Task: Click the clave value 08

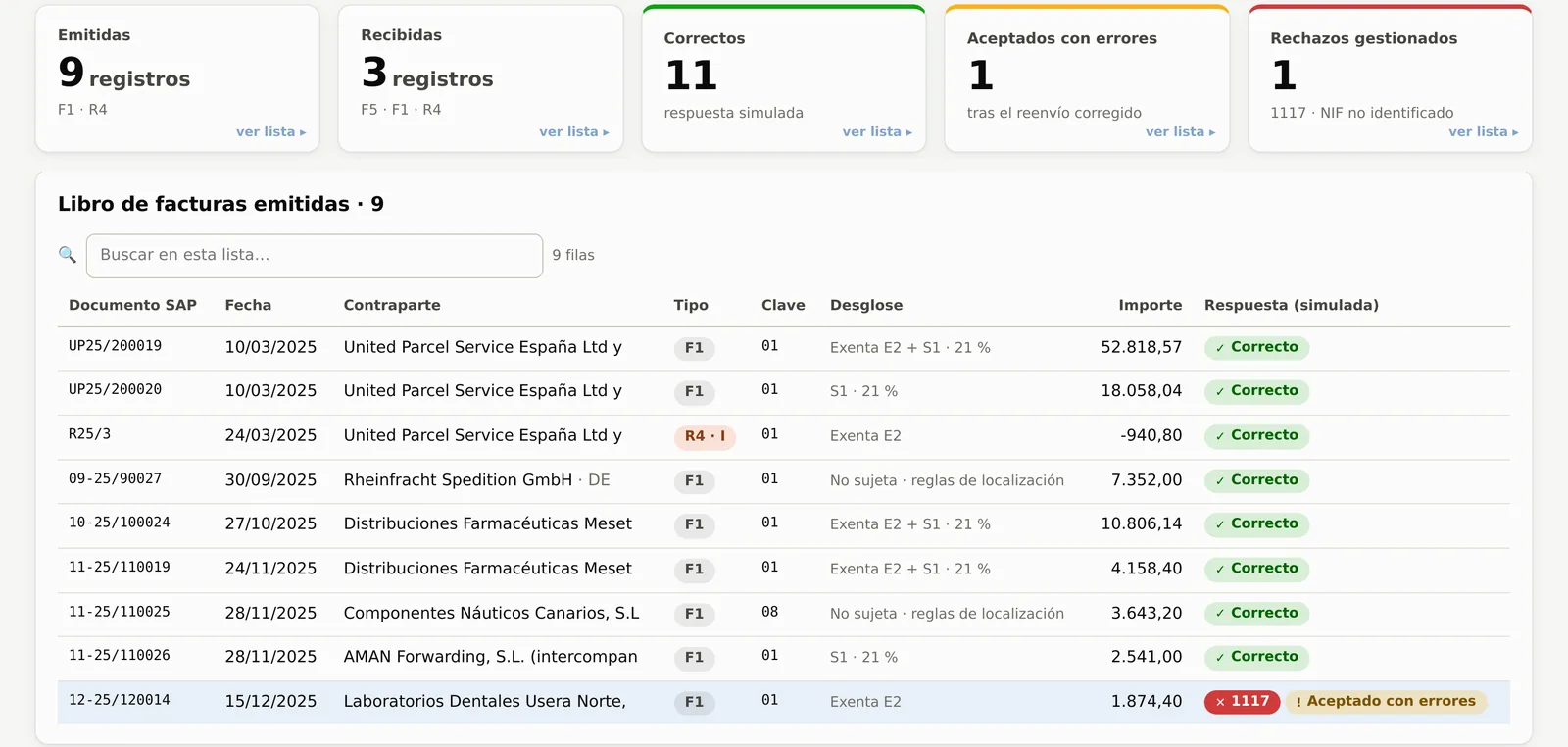Action: pos(770,613)
